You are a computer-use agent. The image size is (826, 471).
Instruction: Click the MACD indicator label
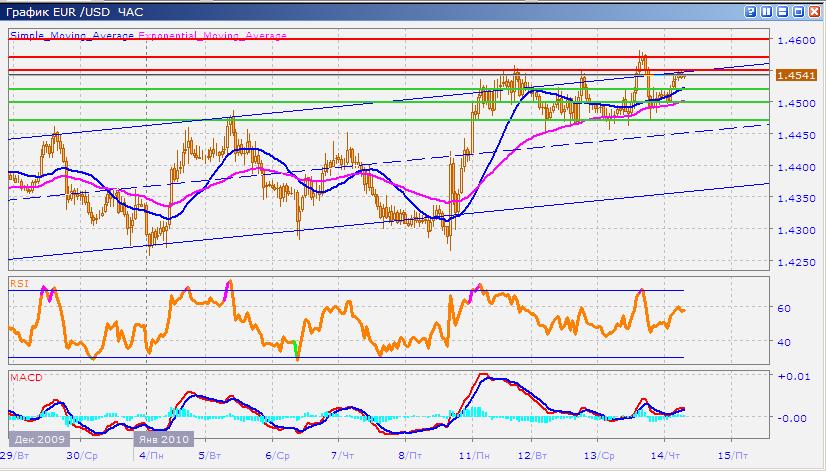pyautogui.click(x=26, y=377)
